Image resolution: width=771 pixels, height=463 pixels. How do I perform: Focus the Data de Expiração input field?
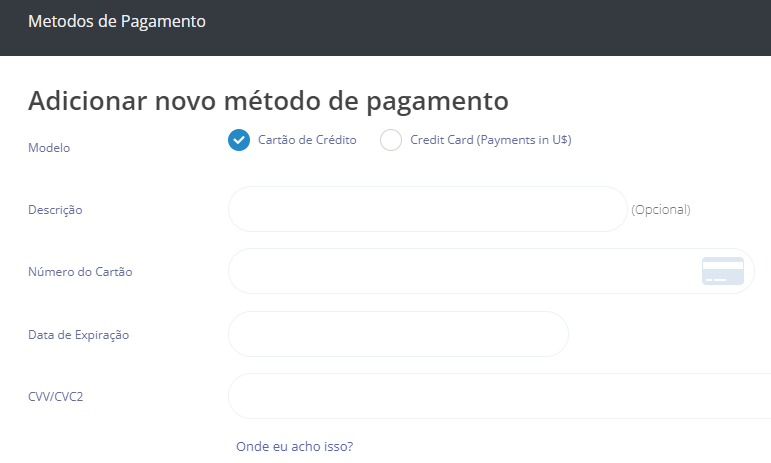click(x=398, y=334)
